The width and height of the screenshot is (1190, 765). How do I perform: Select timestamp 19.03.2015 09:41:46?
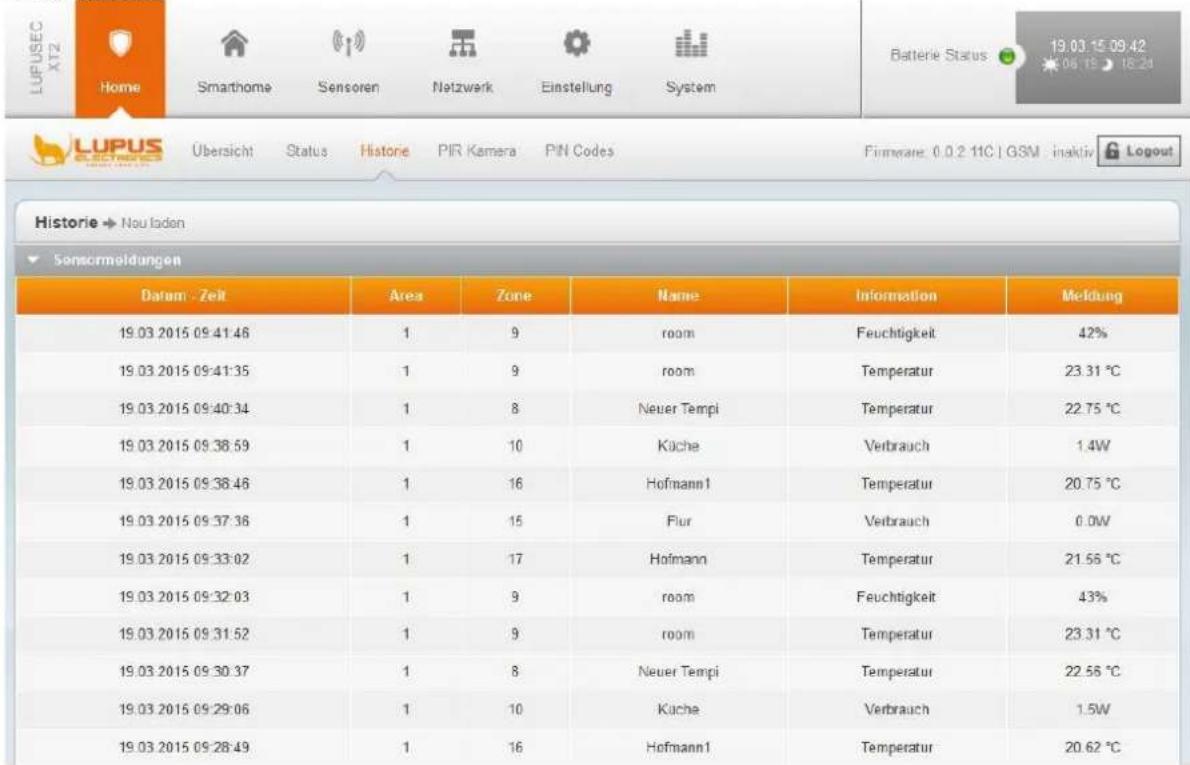(184, 333)
